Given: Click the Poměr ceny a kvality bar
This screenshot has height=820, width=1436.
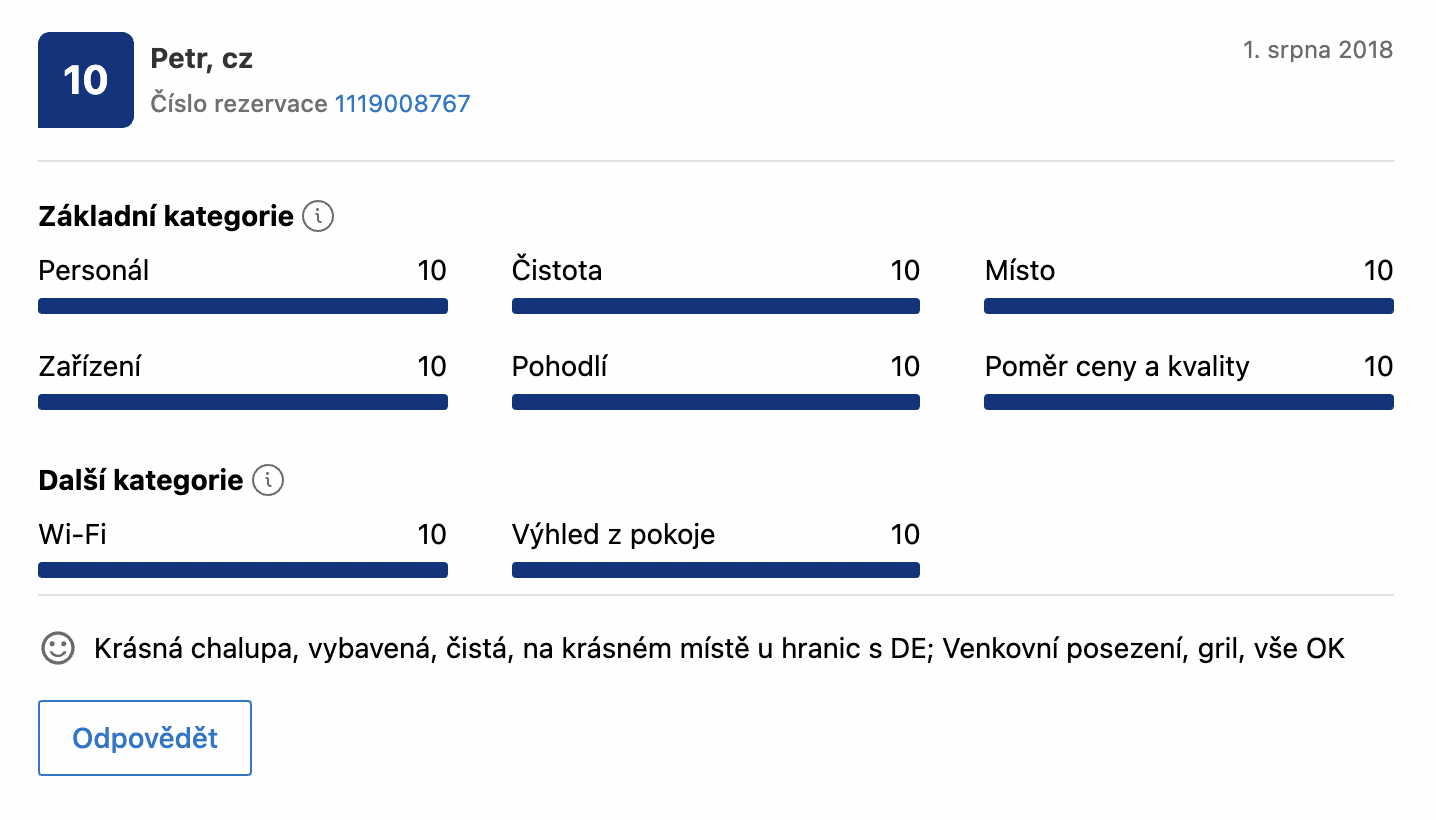Looking at the screenshot, I should click(1189, 402).
